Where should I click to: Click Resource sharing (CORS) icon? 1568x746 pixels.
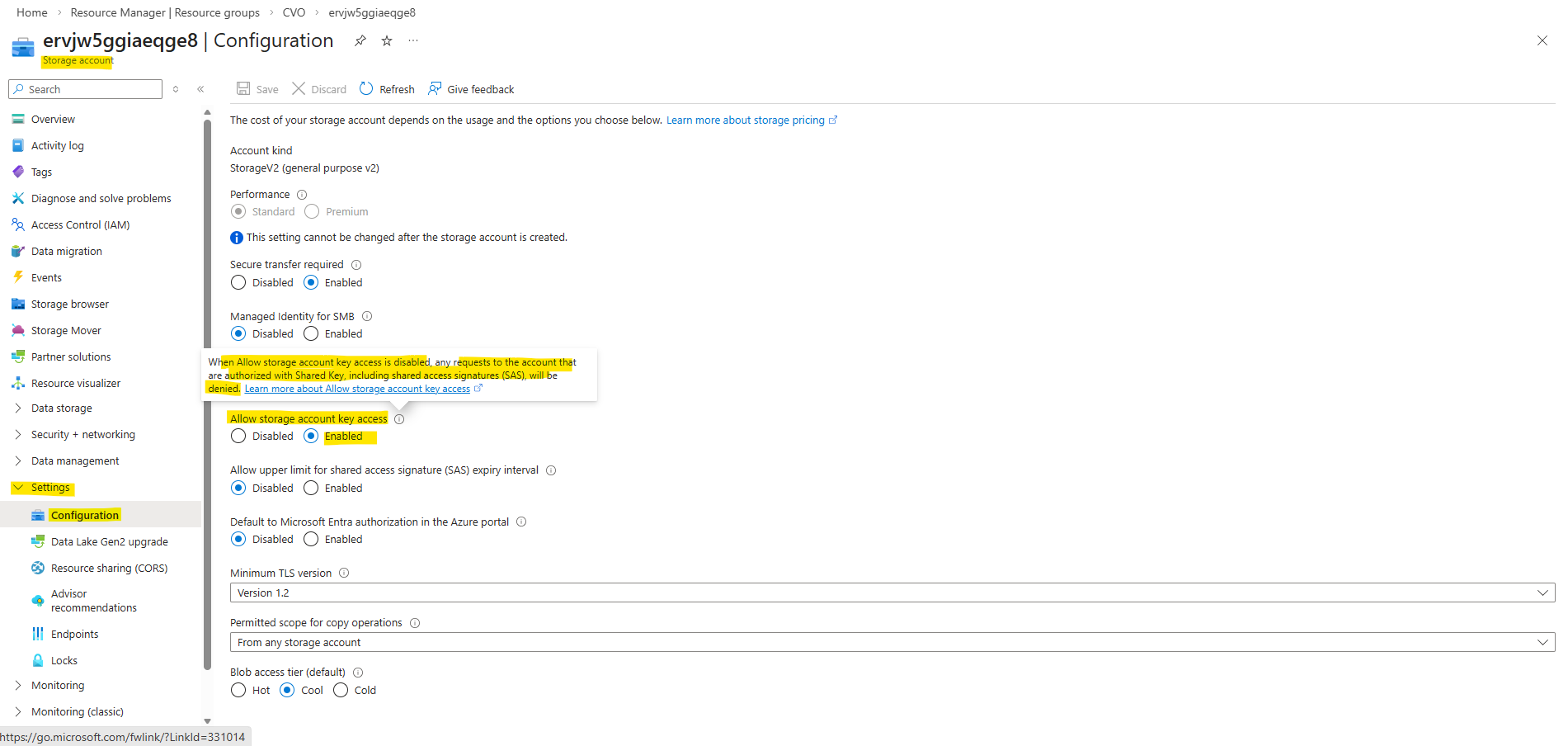(38, 568)
